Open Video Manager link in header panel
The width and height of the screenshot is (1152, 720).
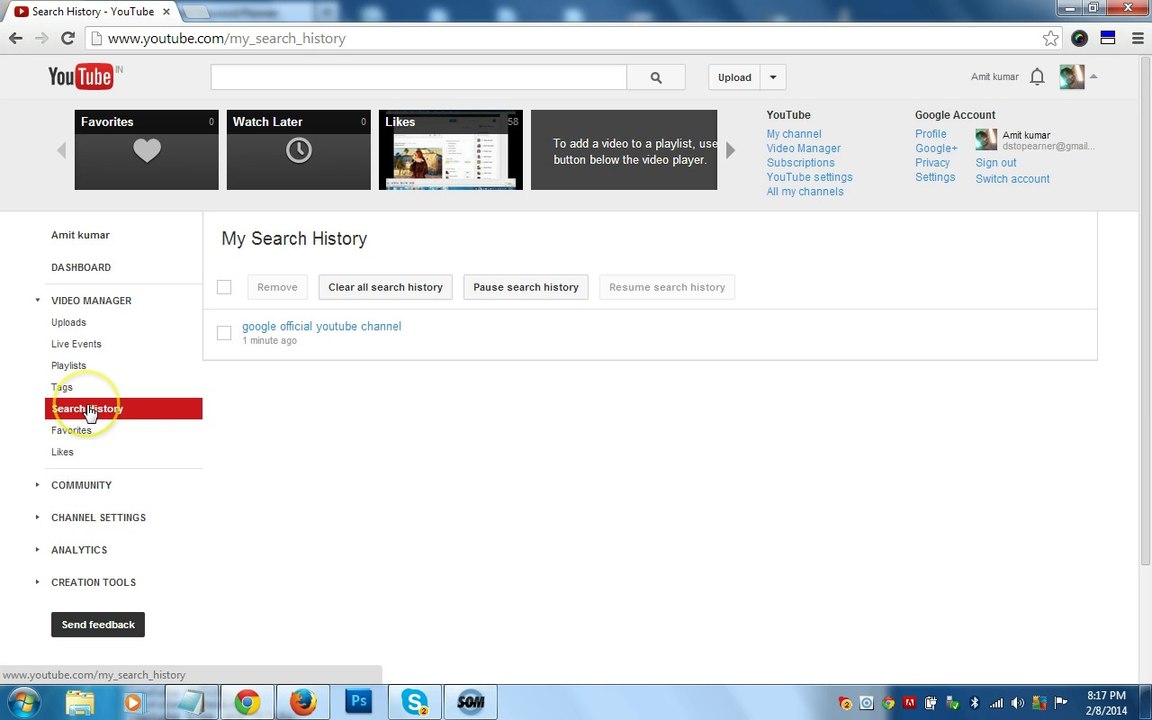point(804,148)
